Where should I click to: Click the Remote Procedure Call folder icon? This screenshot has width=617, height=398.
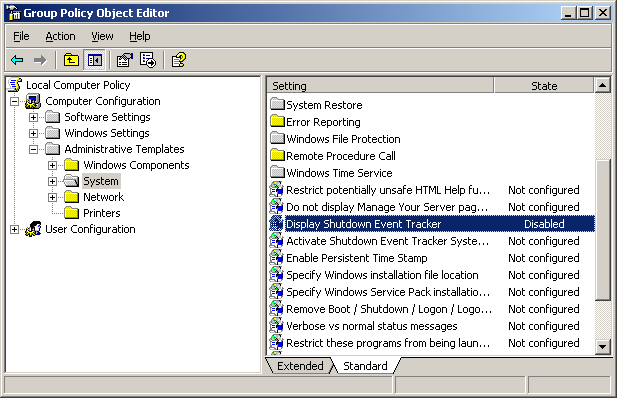(277, 155)
